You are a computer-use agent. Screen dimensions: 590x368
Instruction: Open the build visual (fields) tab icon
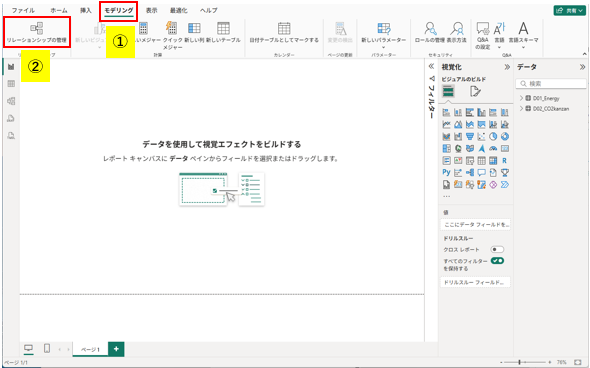click(x=448, y=91)
